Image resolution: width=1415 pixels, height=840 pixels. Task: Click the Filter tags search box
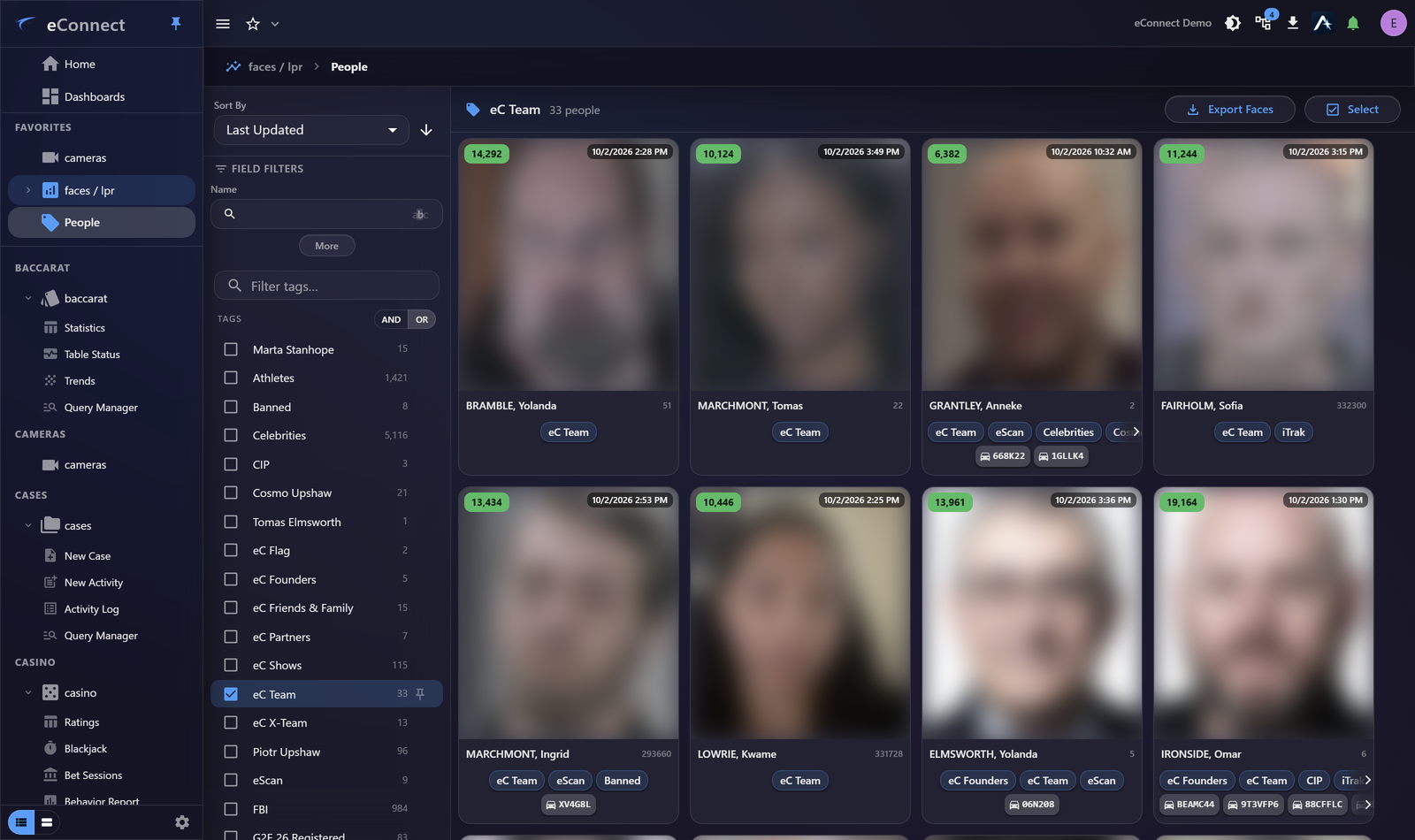tap(326, 286)
